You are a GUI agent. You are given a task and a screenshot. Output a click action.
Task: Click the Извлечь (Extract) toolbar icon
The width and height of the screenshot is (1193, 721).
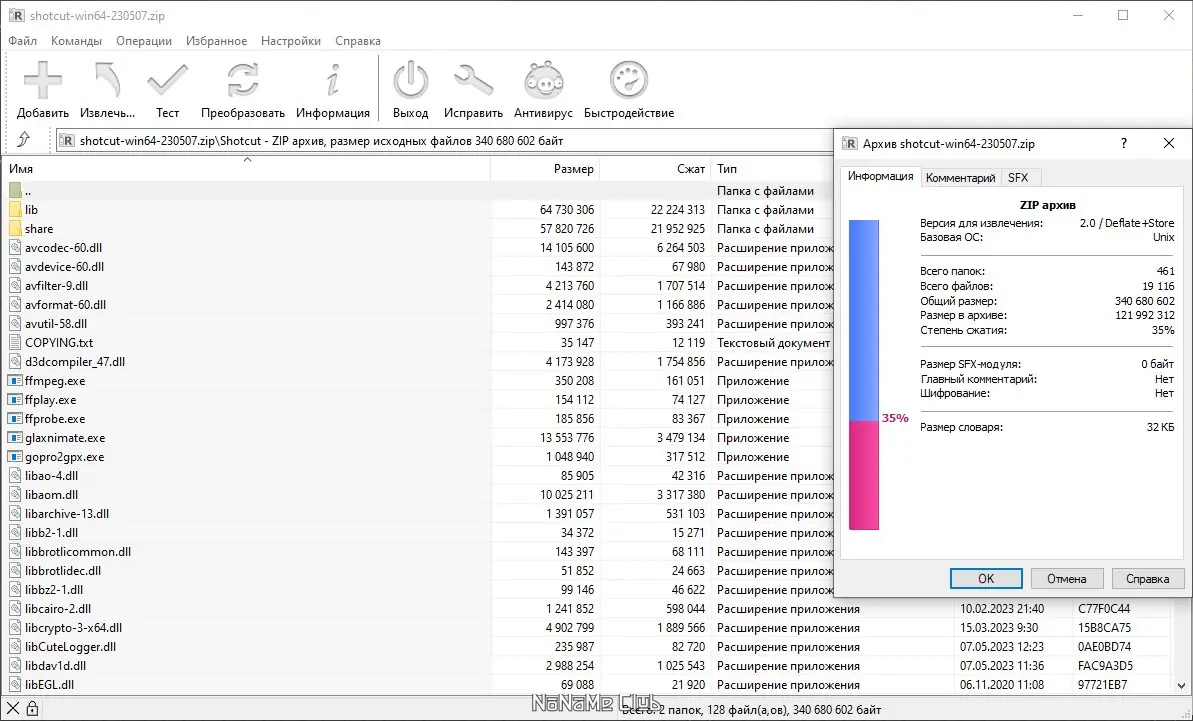(107, 80)
